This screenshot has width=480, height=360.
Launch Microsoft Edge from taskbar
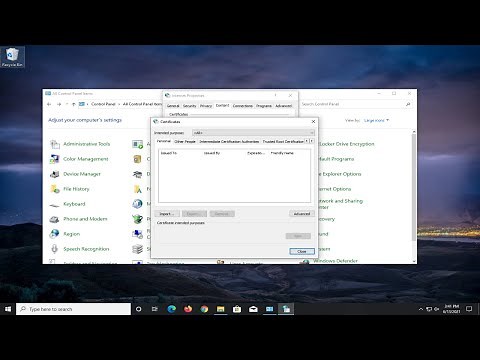172,309
